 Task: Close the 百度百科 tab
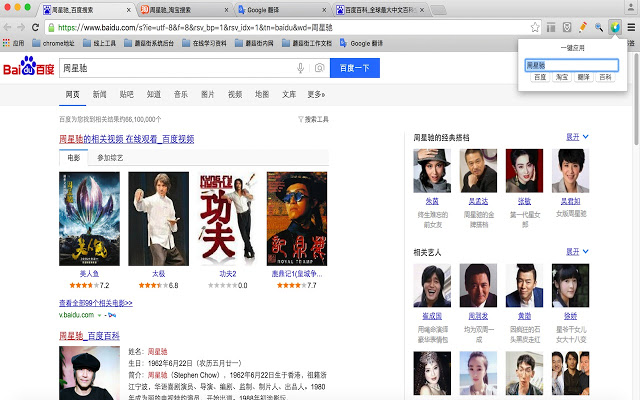tap(422, 10)
